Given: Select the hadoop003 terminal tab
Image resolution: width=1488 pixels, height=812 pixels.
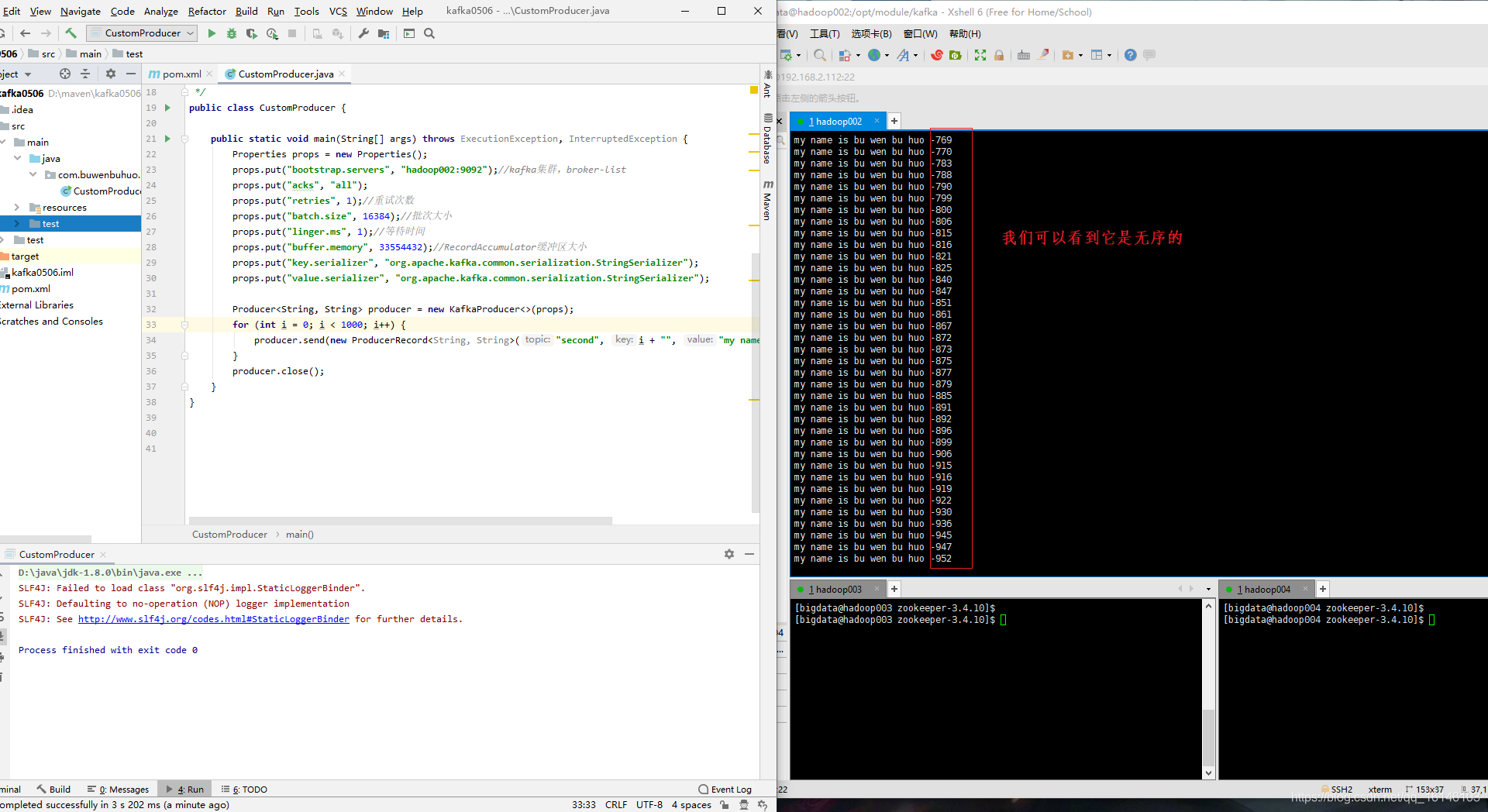Looking at the screenshot, I should (x=838, y=589).
